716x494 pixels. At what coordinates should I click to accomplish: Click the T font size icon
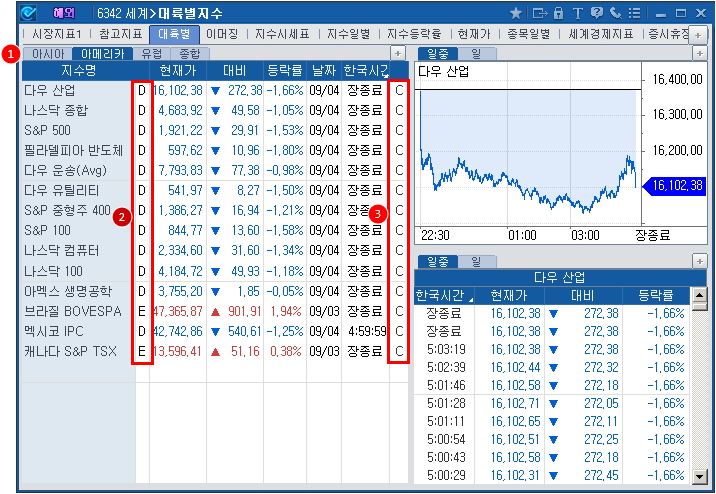(x=577, y=13)
